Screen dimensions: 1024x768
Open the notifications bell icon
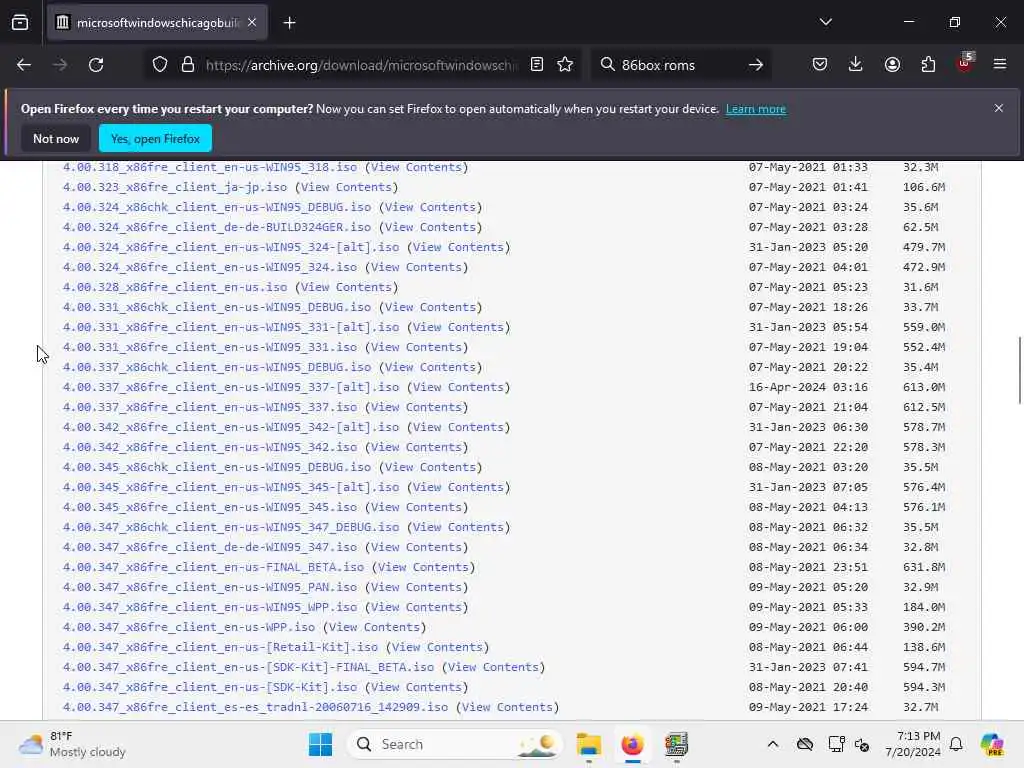click(x=956, y=744)
